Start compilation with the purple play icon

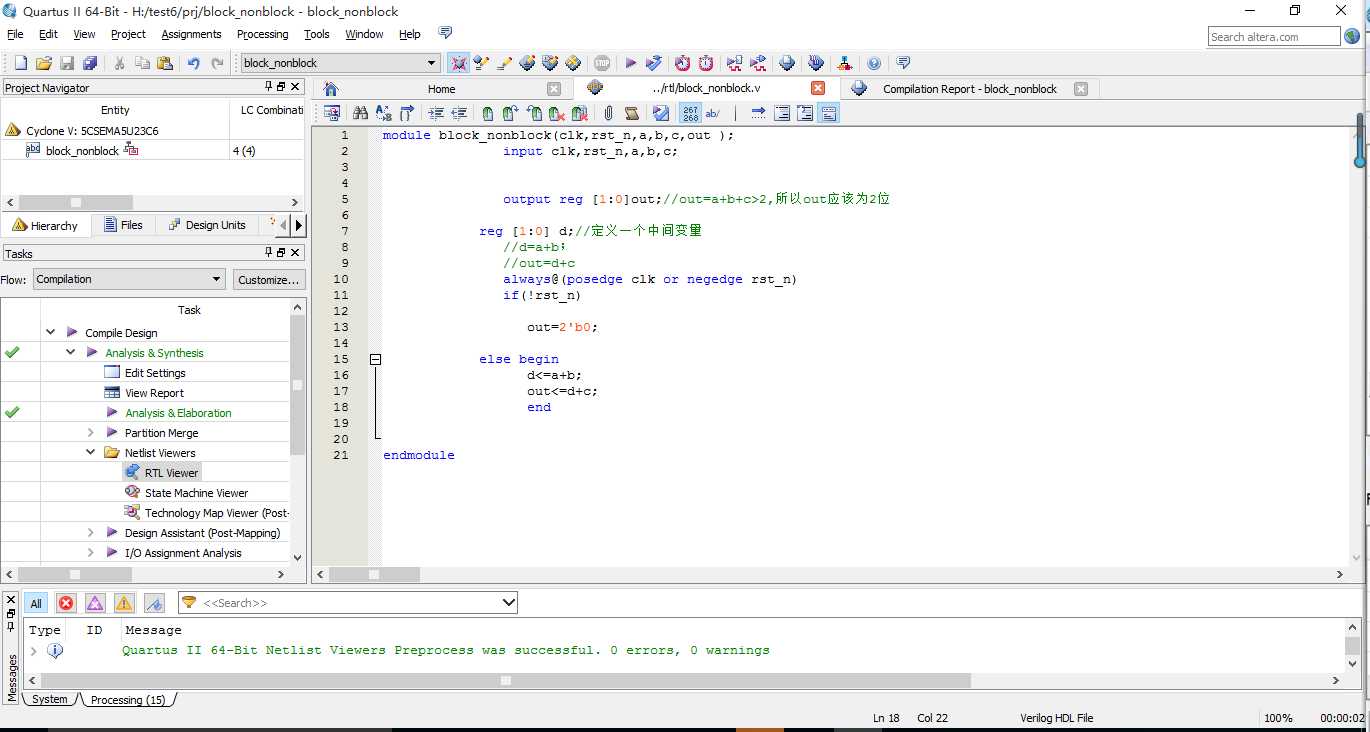pos(631,63)
